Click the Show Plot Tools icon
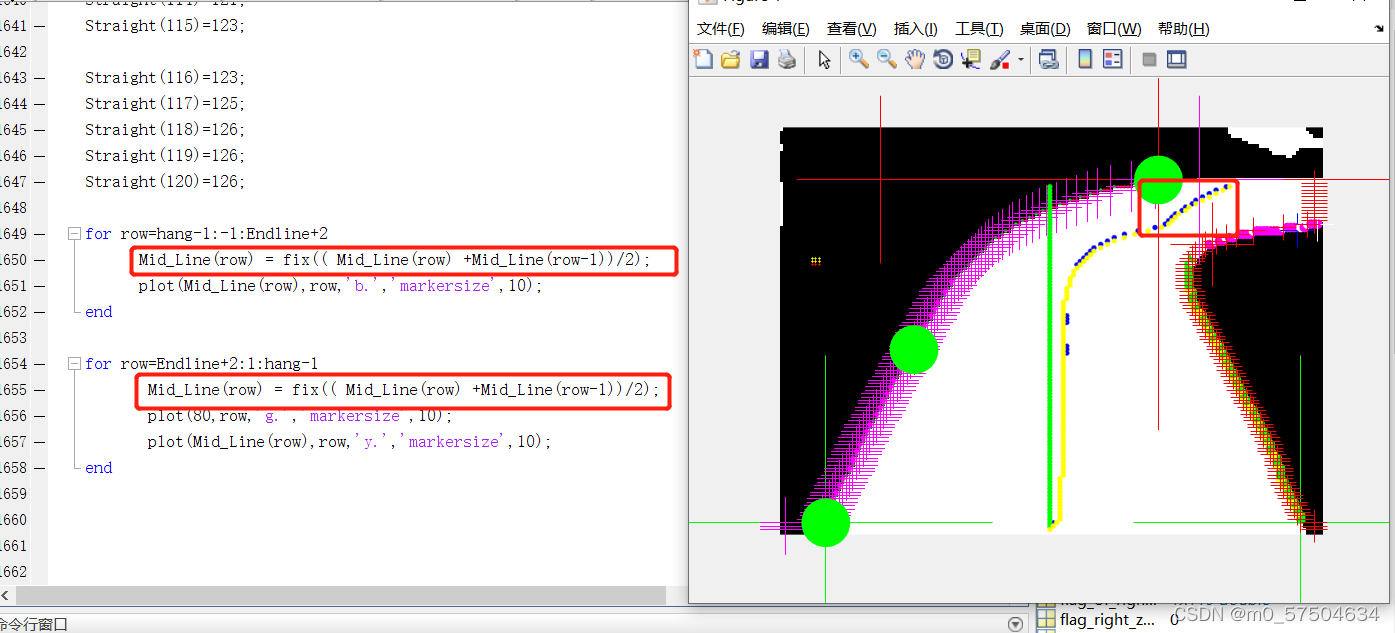Image resolution: width=1395 pixels, height=633 pixels. (x=1177, y=60)
